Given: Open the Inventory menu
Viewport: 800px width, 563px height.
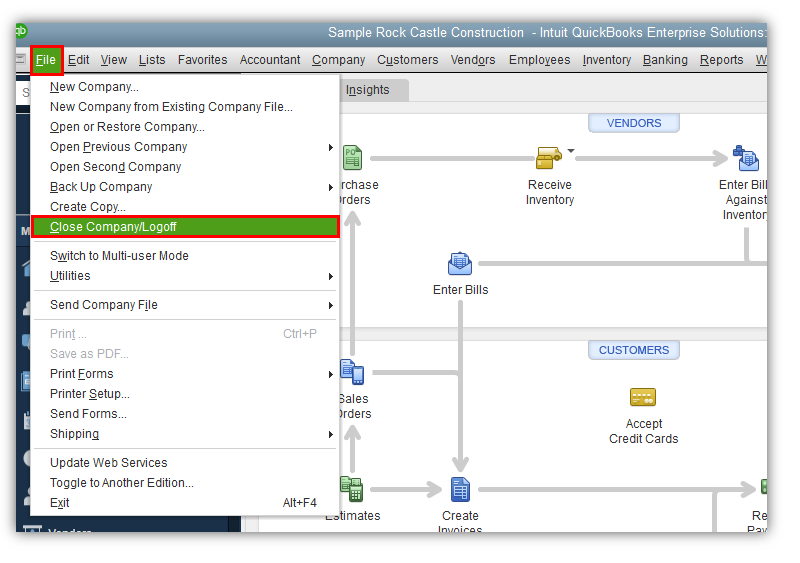Looking at the screenshot, I should click(x=607, y=60).
